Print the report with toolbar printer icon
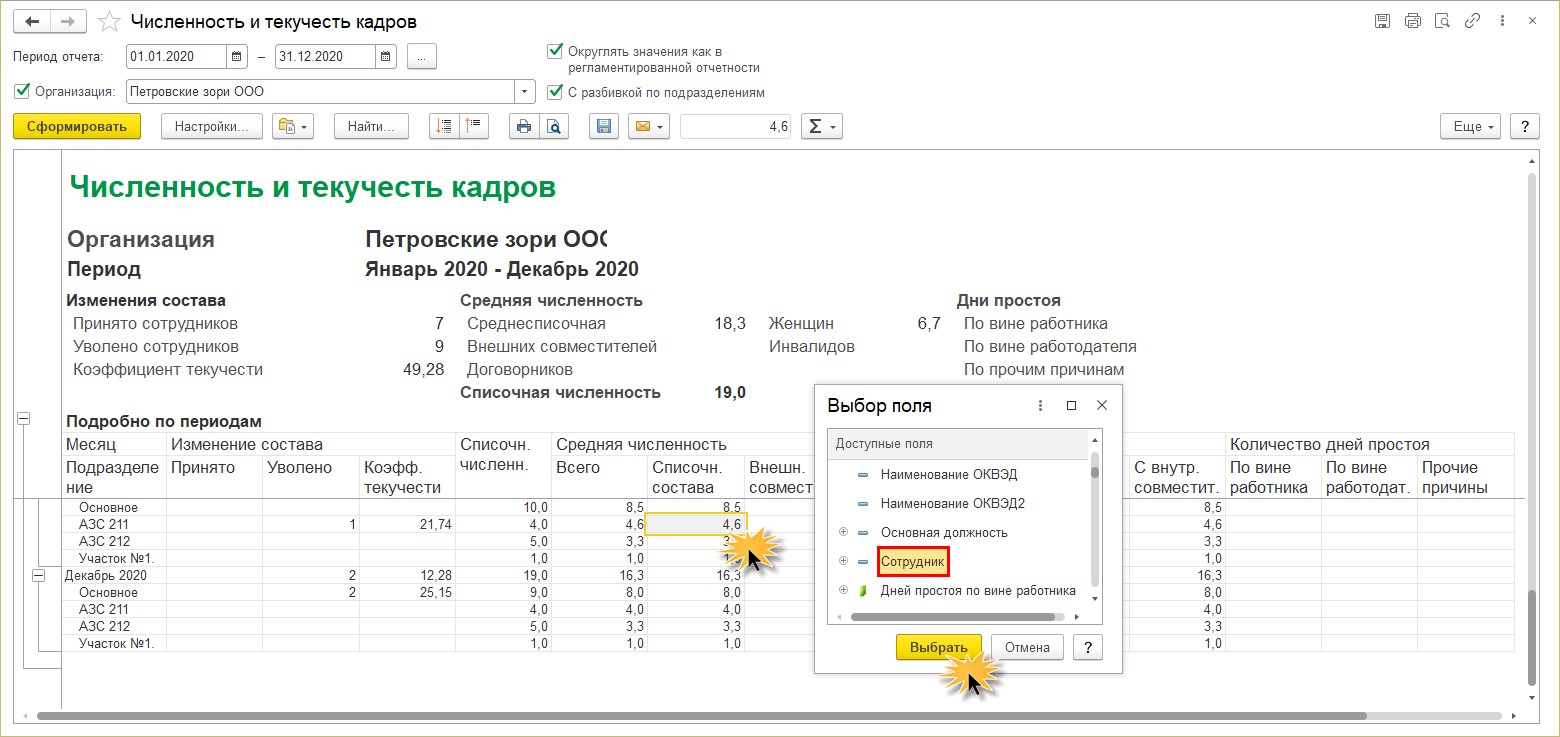The width and height of the screenshot is (1560, 737). [524, 127]
